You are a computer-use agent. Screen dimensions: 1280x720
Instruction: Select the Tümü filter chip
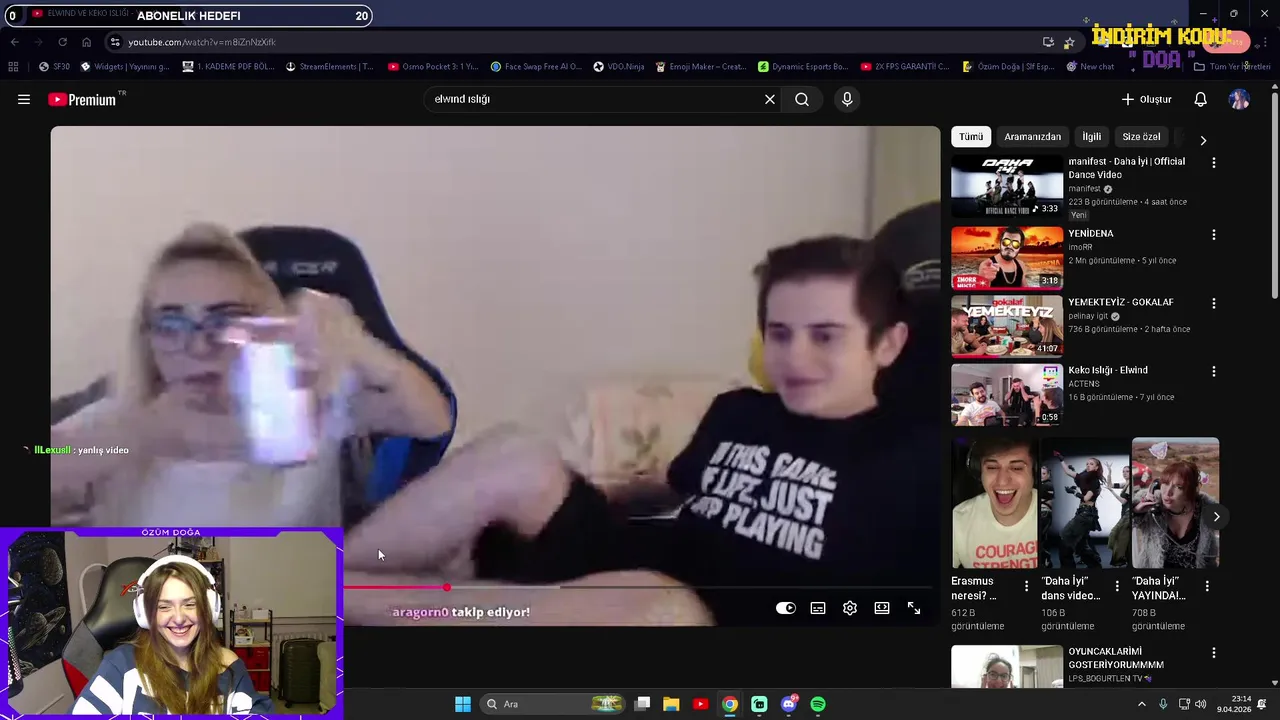coord(971,137)
